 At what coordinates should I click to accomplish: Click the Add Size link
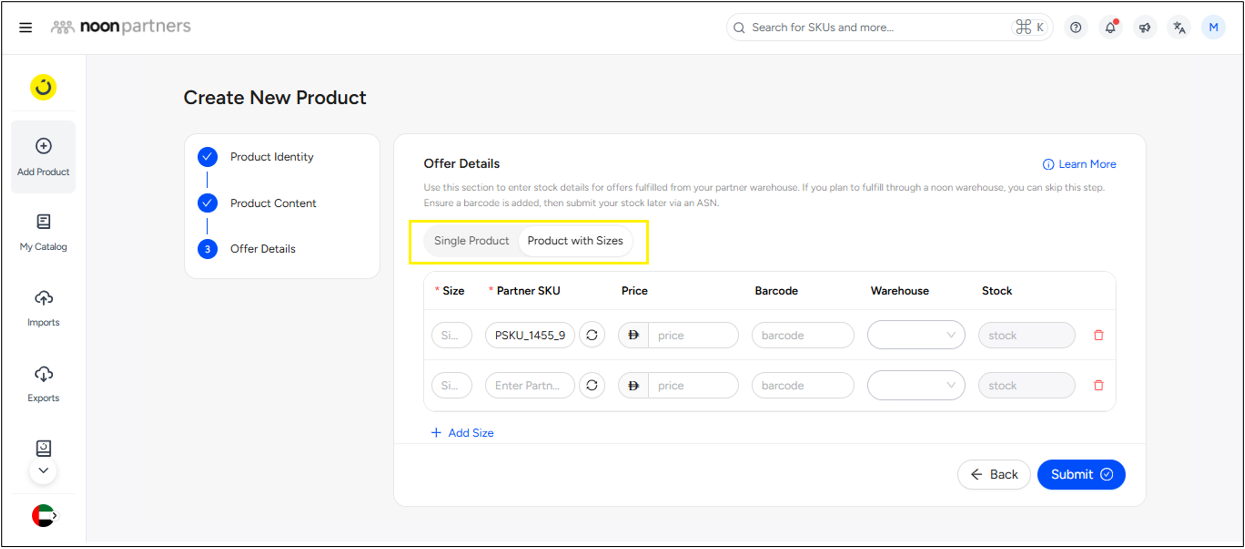(x=462, y=433)
